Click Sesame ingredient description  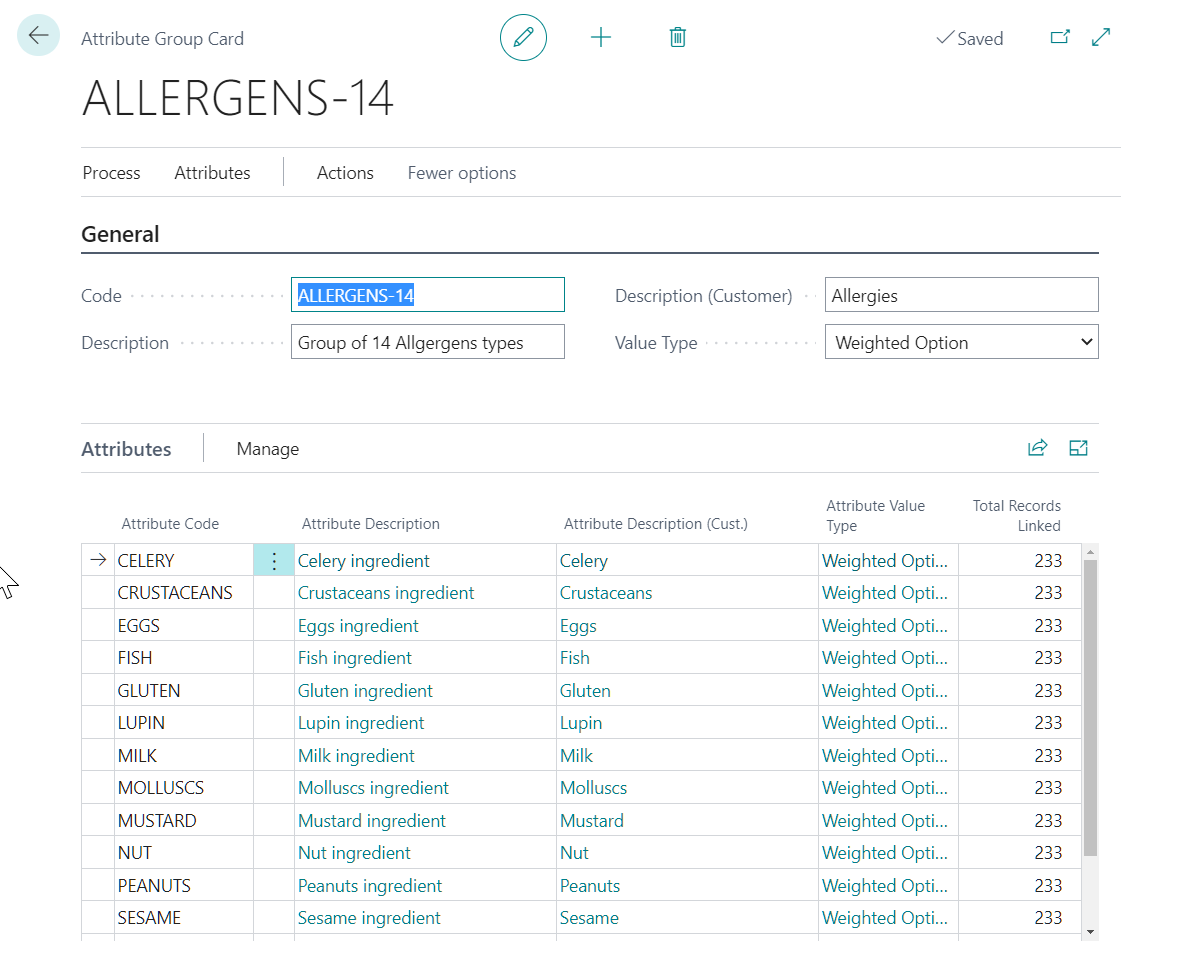pyautogui.click(x=369, y=918)
